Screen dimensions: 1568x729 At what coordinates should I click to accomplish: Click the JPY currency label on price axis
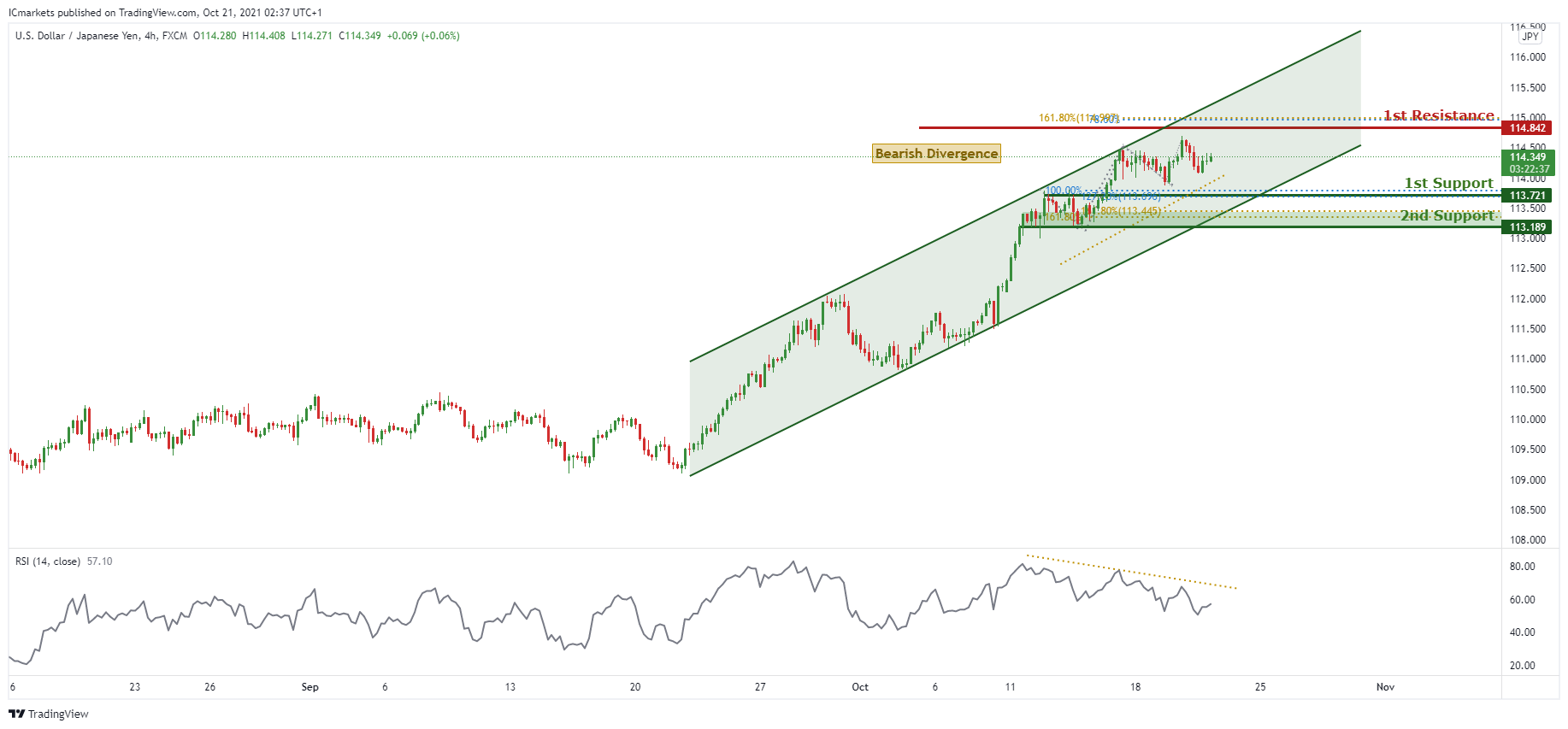click(1530, 37)
